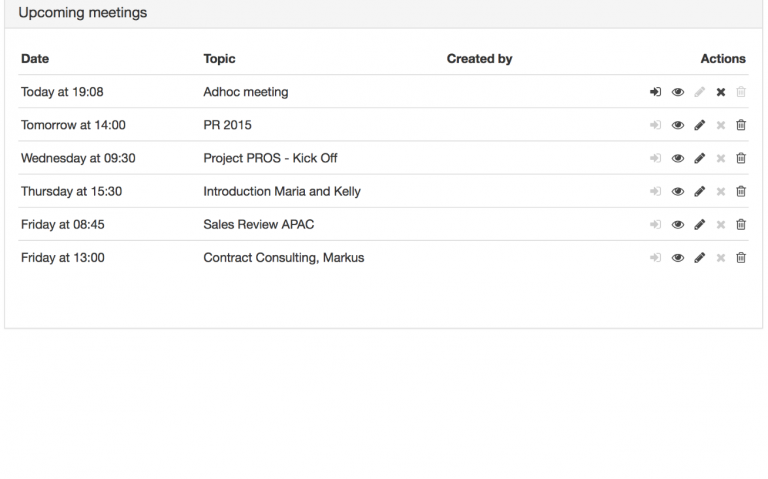Edit the PR 2015 meeting

(x=699, y=125)
